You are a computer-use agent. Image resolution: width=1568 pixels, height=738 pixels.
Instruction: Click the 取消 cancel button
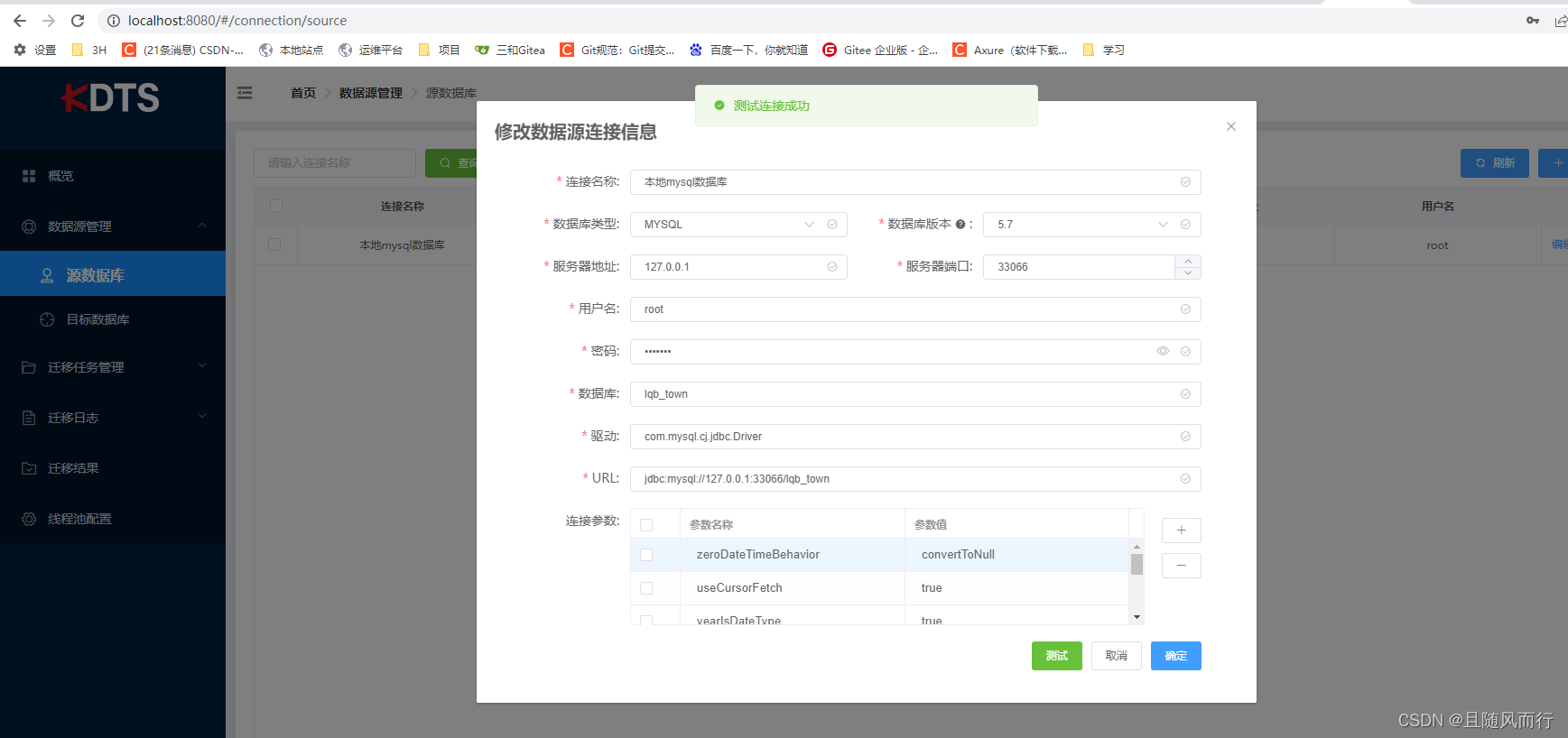pyautogui.click(x=1117, y=656)
